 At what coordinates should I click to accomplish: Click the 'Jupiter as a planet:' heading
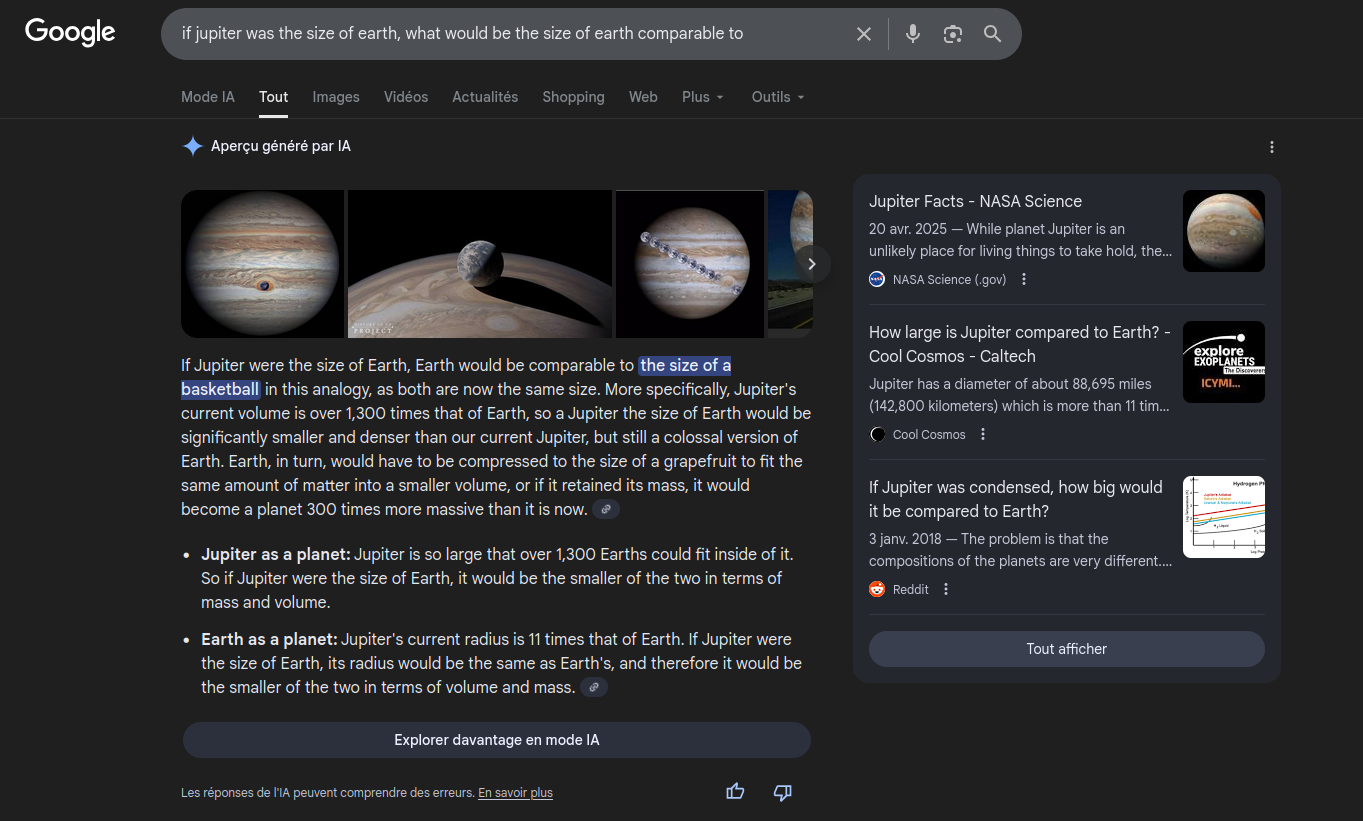[276, 554]
